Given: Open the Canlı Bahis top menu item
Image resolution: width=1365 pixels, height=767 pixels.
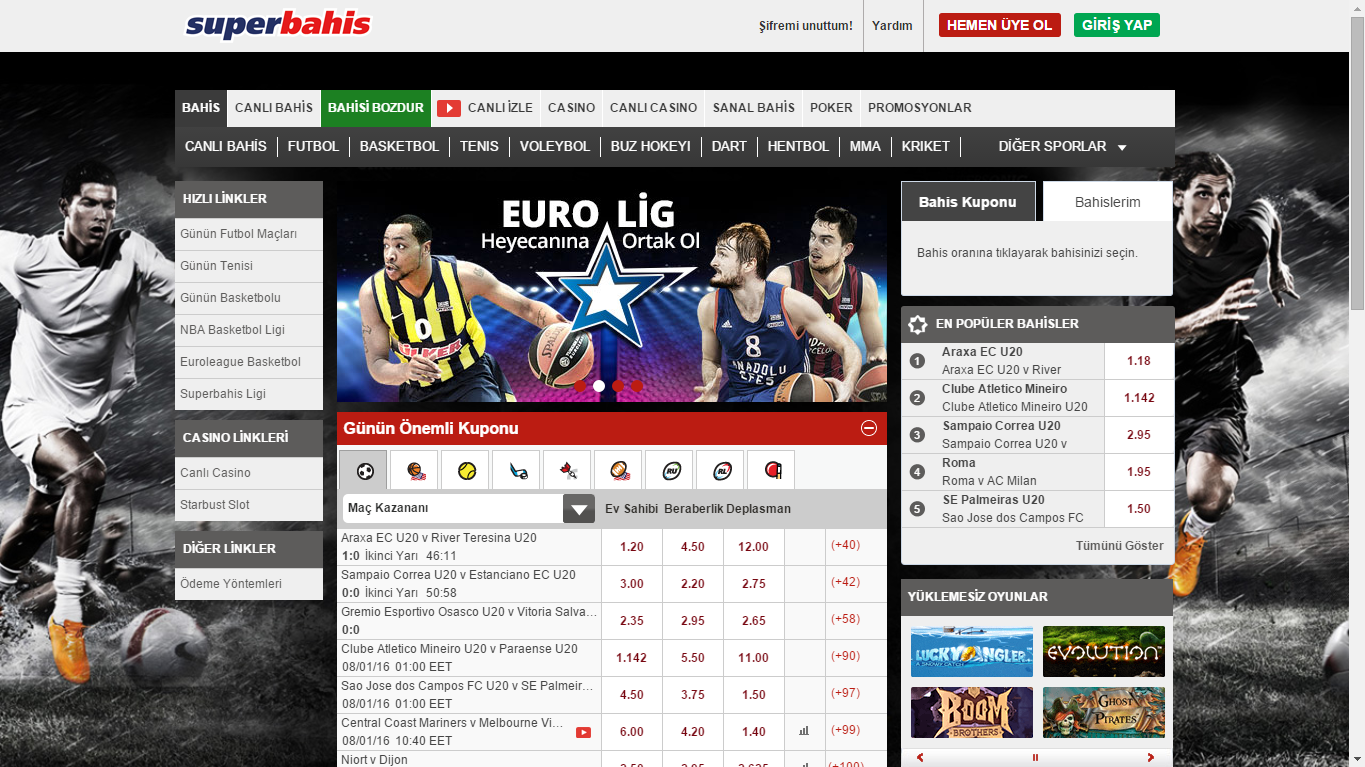Looking at the screenshot, I should (x=274, y=108).
